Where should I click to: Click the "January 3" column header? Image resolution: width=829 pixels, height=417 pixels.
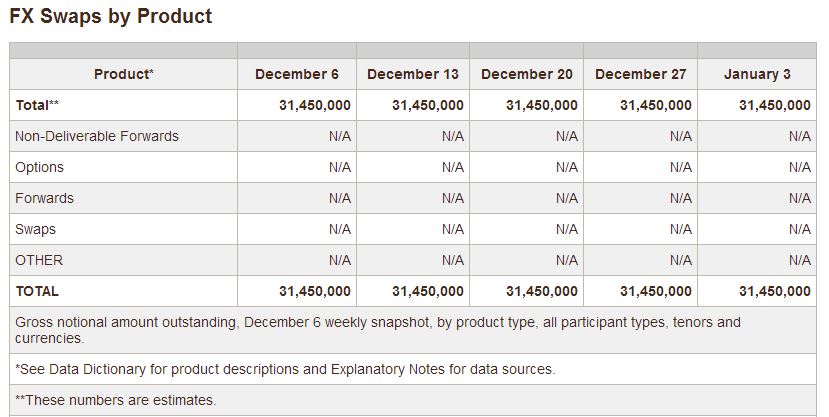tap(757, 74)
